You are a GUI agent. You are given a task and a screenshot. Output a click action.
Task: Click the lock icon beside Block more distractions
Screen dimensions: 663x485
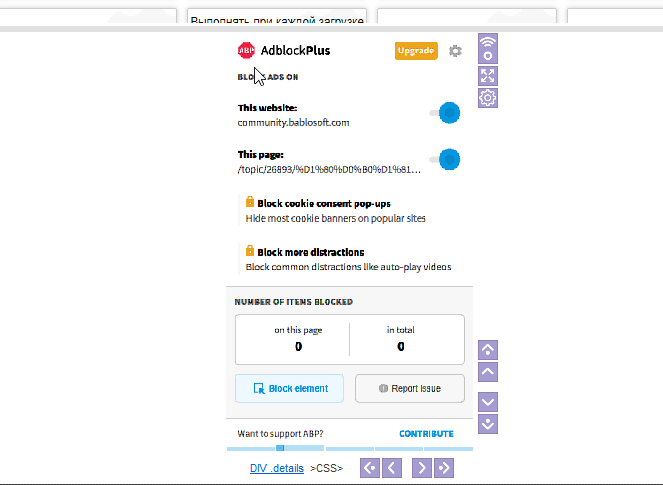(250, 252)
